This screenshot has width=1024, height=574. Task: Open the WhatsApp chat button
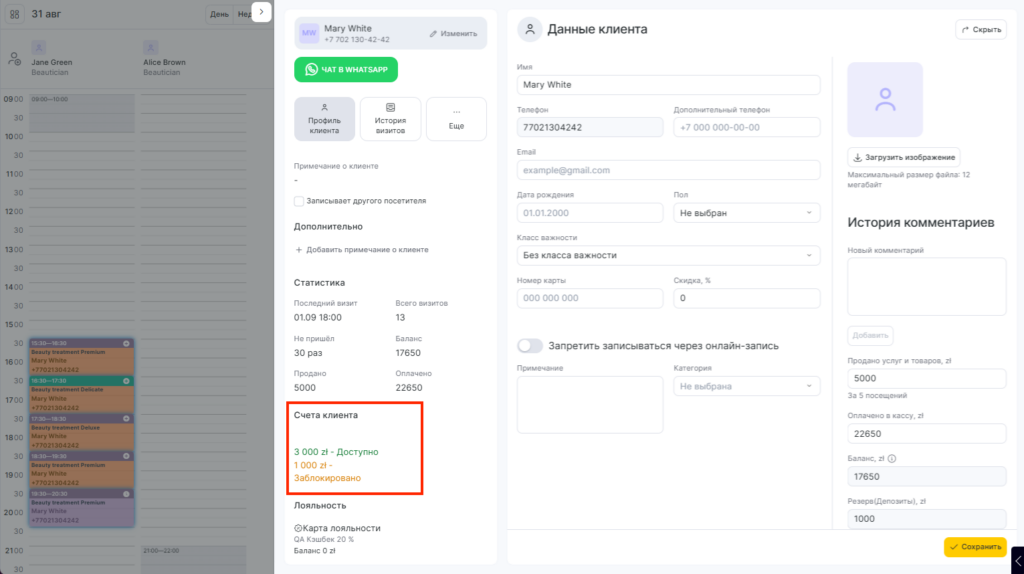tap(345, 69)
